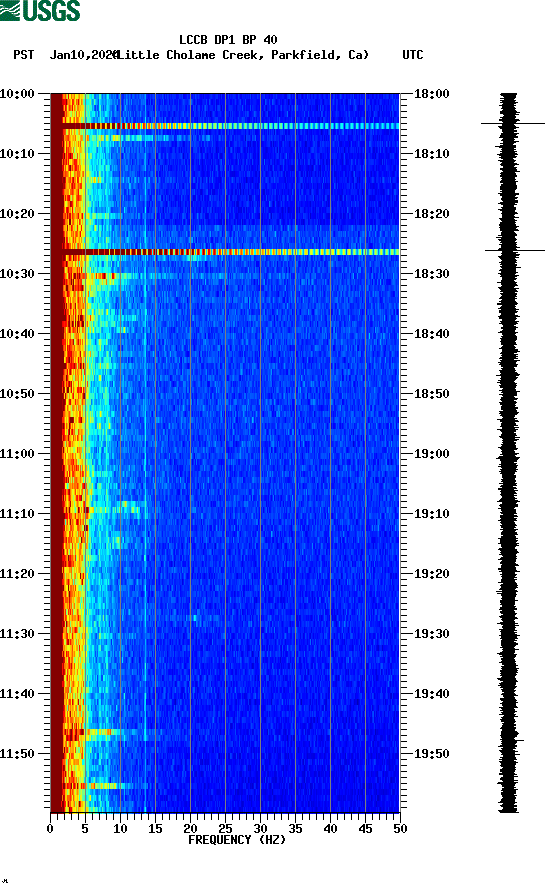Click the 20 Hz frequency tick label
The height and width of the screenshot is (892, 552).
(x=190, y=829)
